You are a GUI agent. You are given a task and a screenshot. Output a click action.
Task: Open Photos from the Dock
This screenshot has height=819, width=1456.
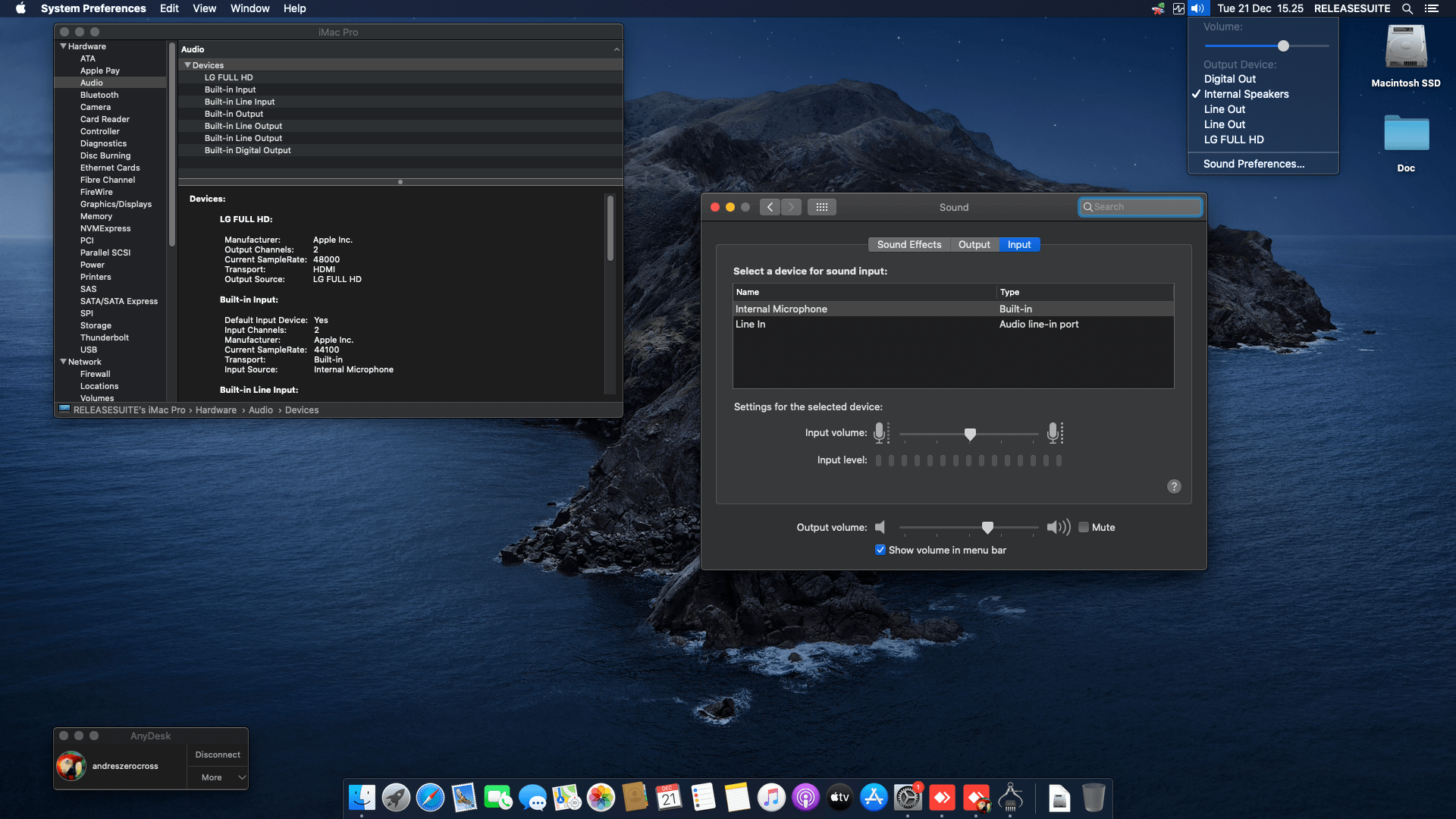point(601,798)
